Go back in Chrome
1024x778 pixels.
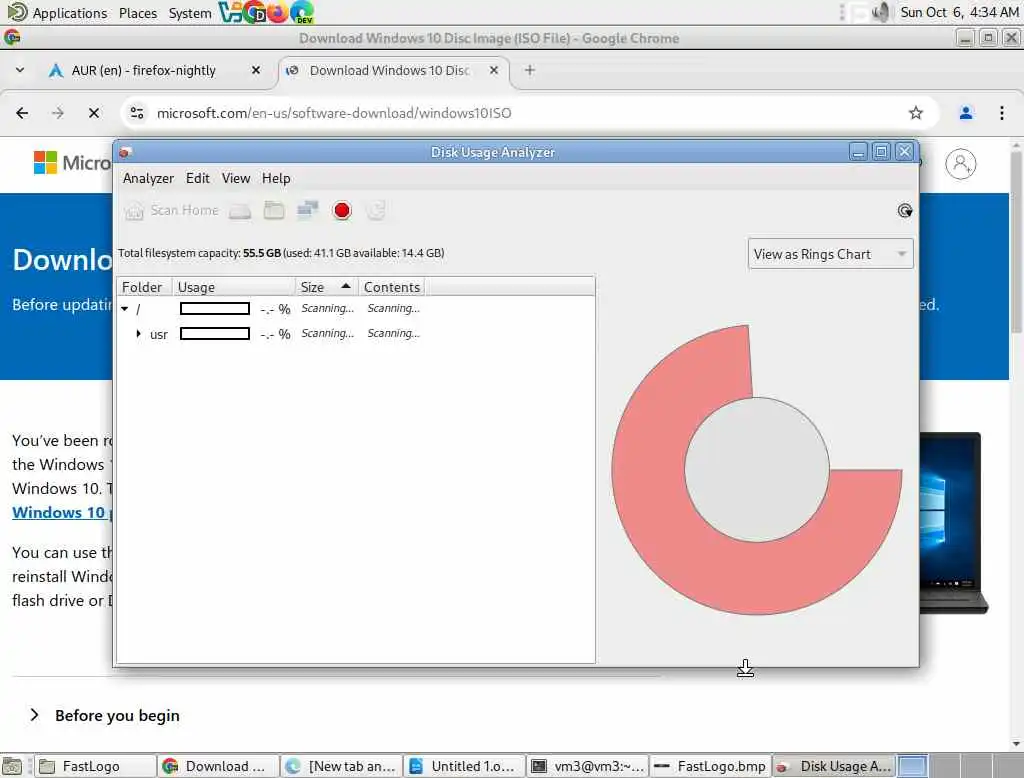tap(22, 113)
